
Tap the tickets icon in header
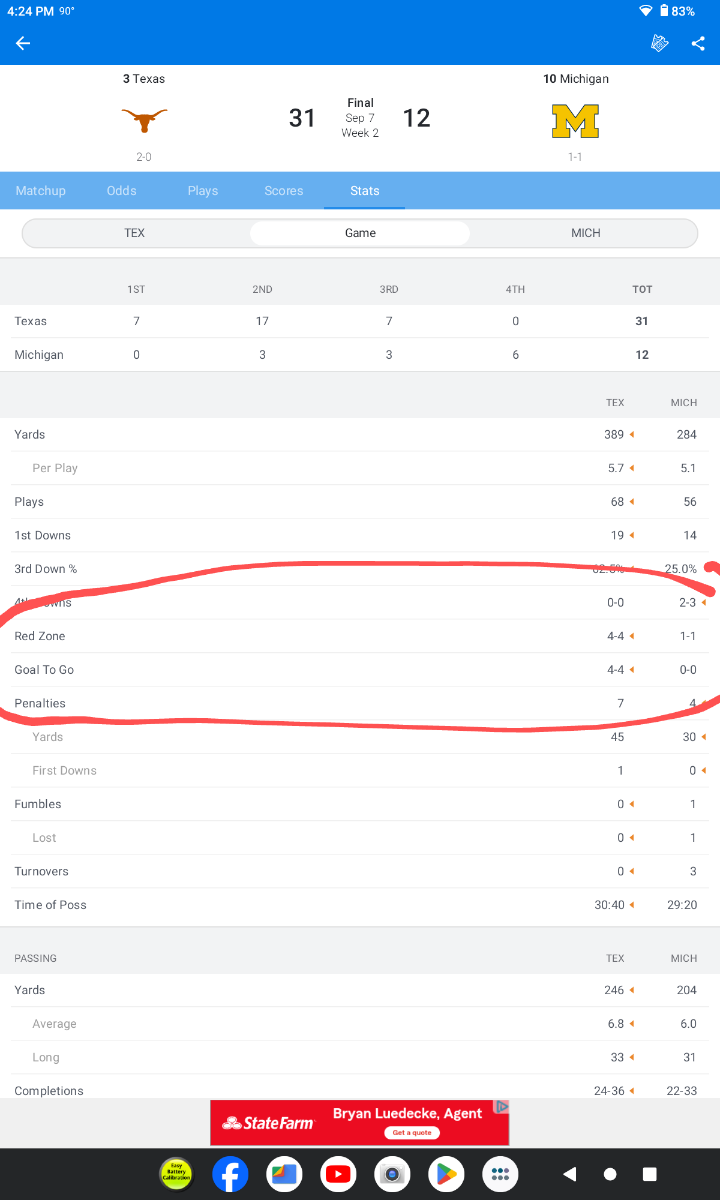(659, 43)
